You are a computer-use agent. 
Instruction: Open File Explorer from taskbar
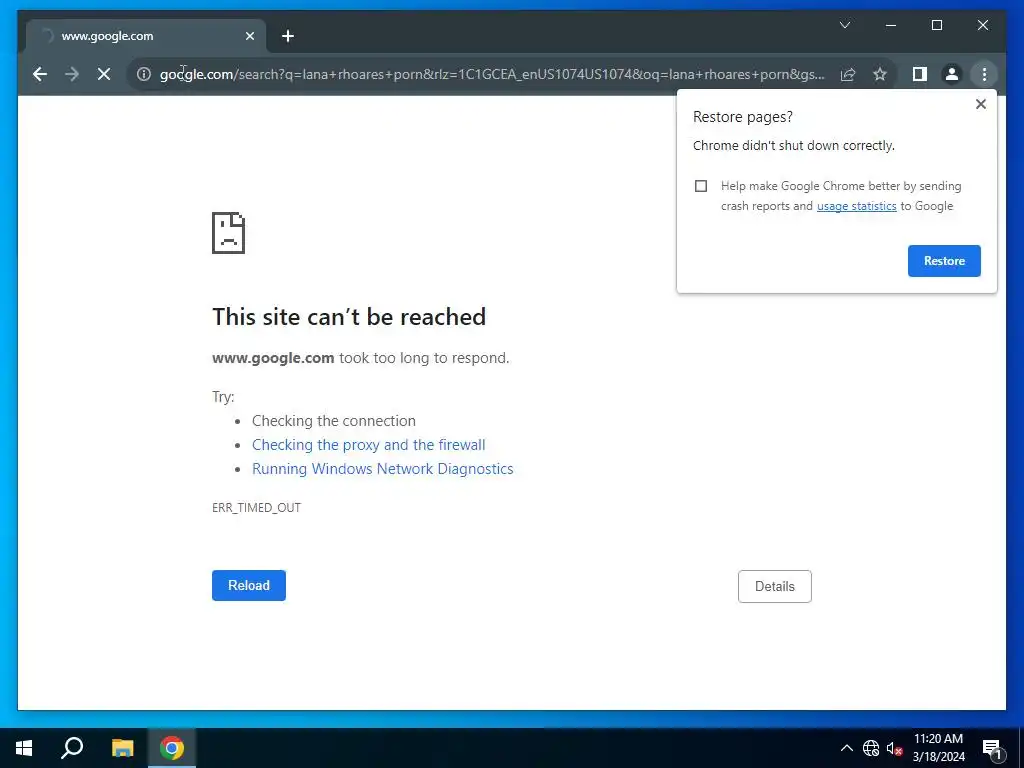click(122, 748)
